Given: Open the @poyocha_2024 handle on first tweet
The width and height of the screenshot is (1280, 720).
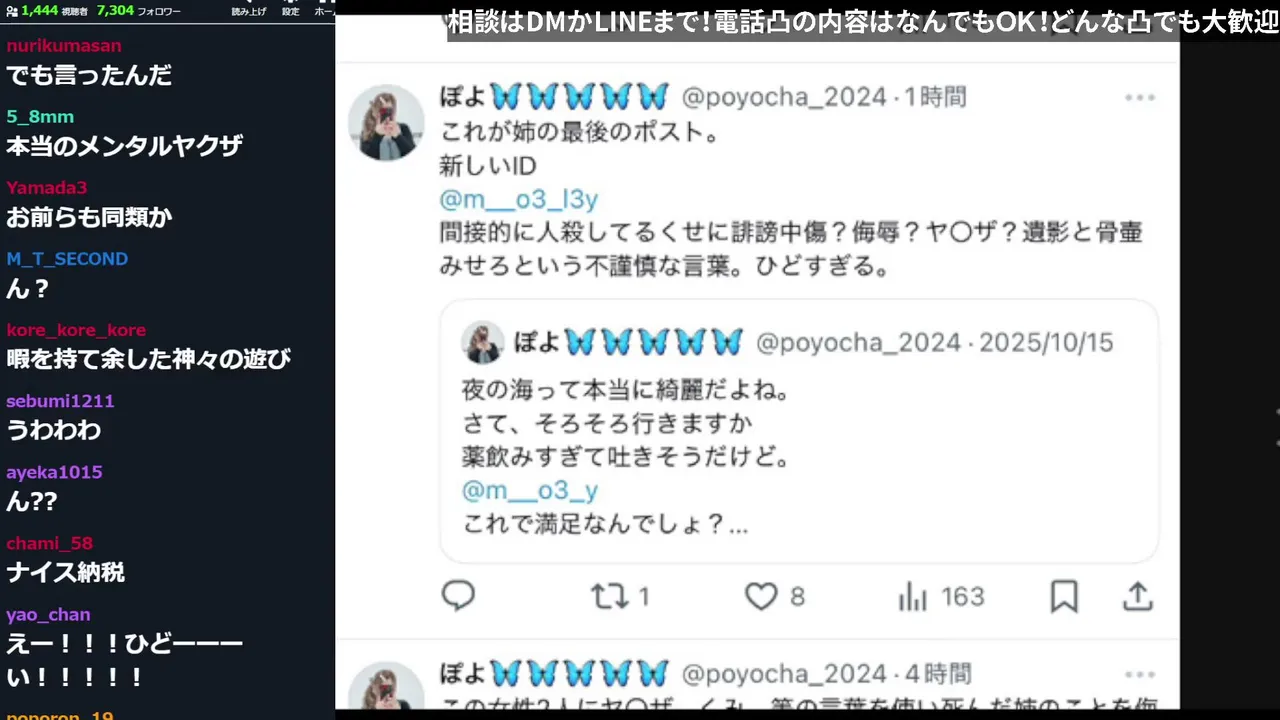Looking at the screenshot, I should point(784,97).
